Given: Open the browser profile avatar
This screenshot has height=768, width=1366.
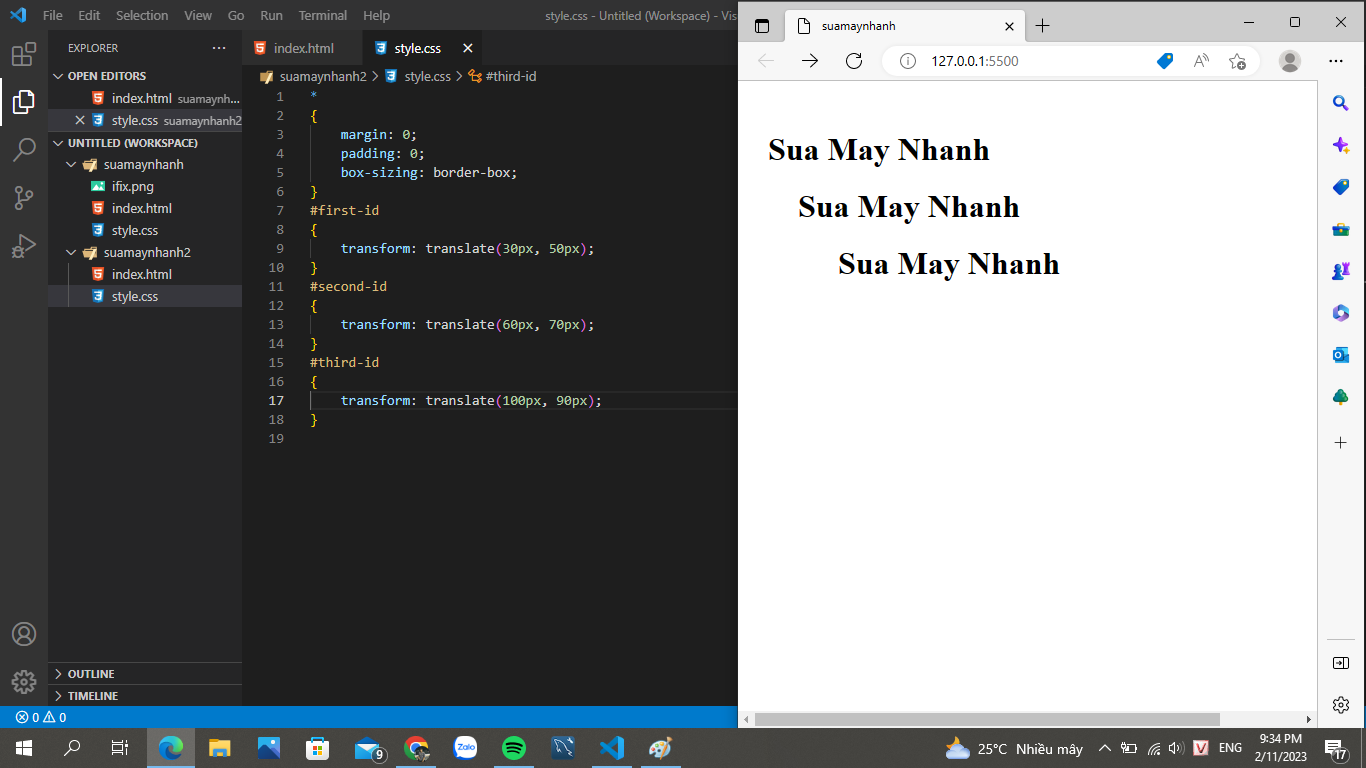Looking at the screenshot, I should tap(1290, 61).
